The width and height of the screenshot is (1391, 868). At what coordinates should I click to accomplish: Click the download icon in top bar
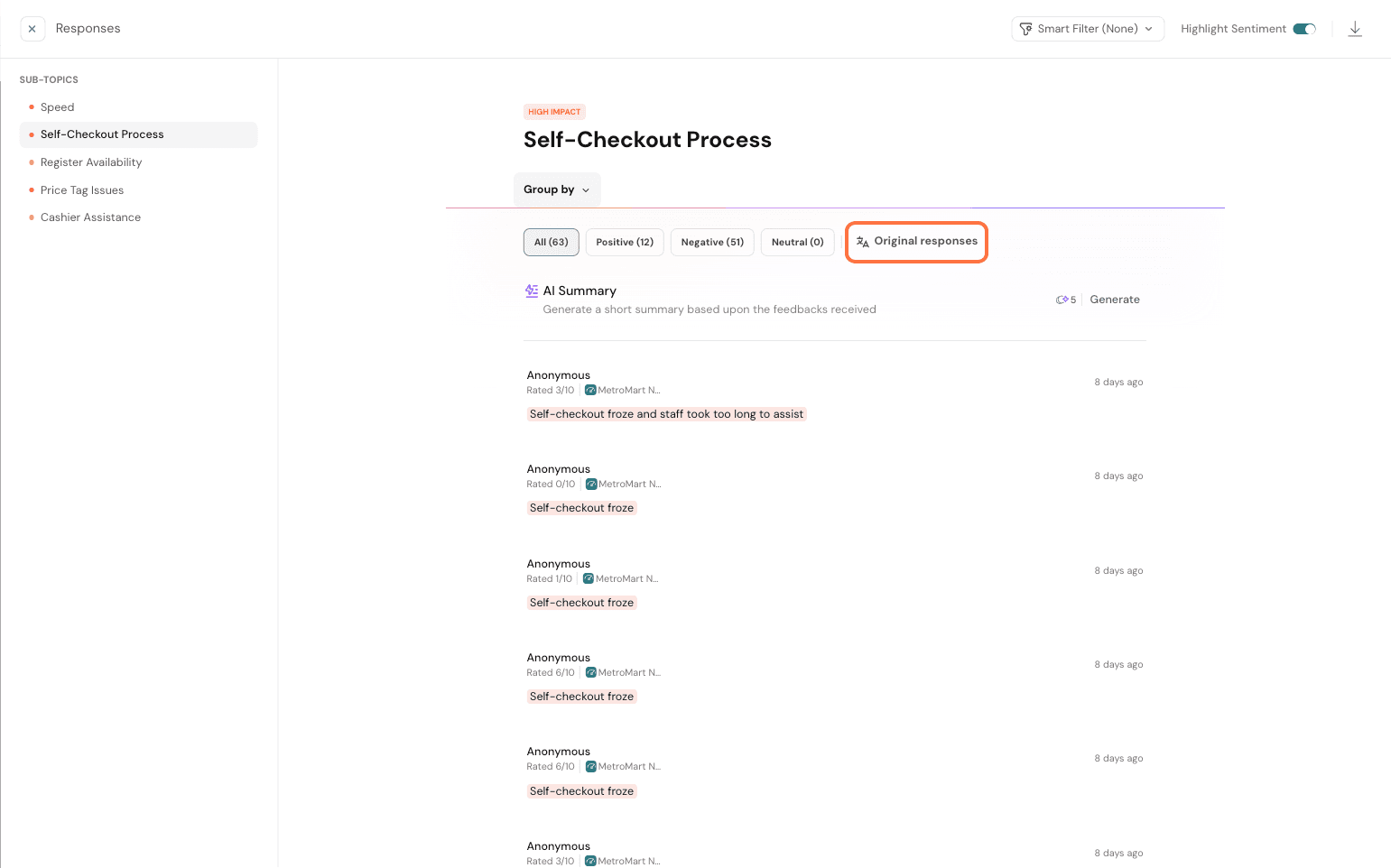click(1355, 29)
